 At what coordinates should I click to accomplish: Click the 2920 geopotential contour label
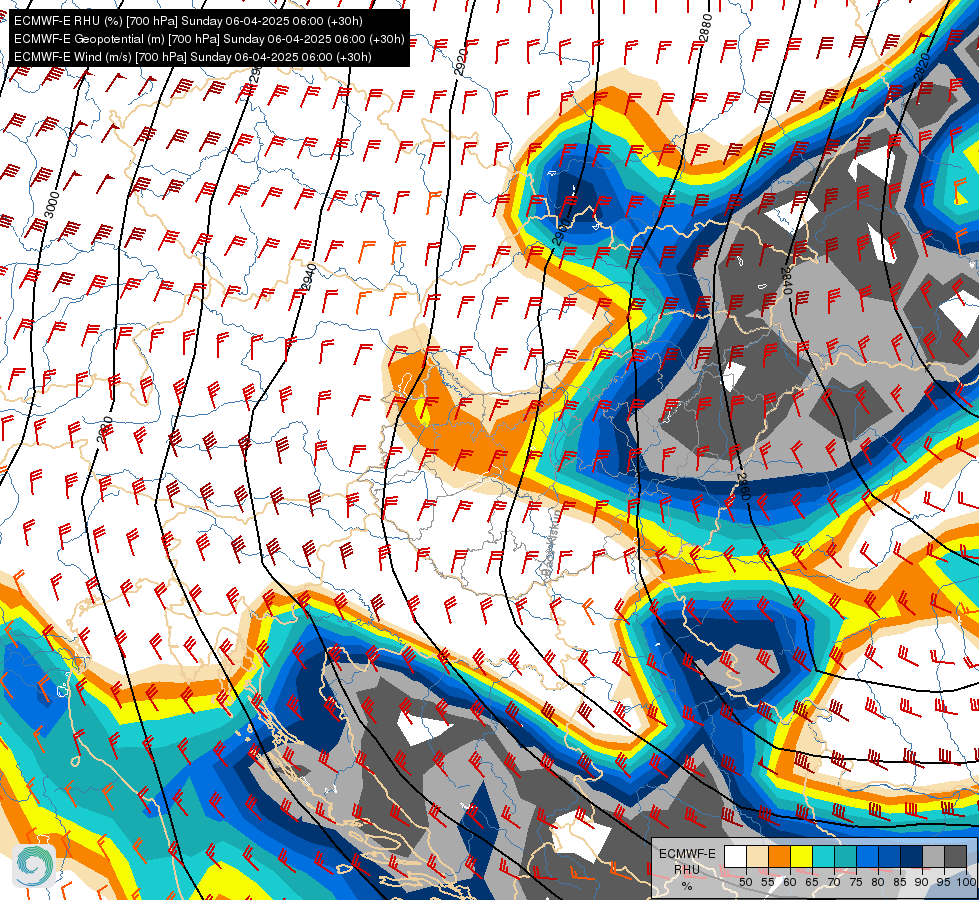[x=461, y=62]
